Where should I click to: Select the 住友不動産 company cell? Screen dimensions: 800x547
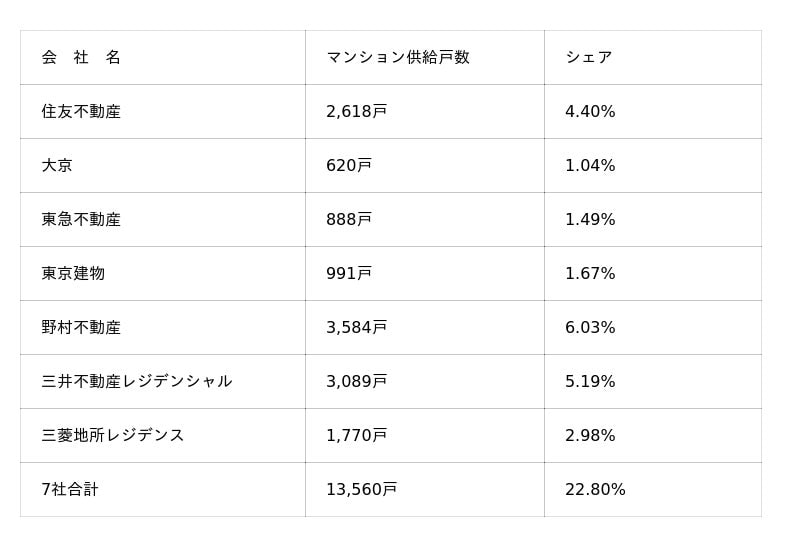tap(81, 112)
